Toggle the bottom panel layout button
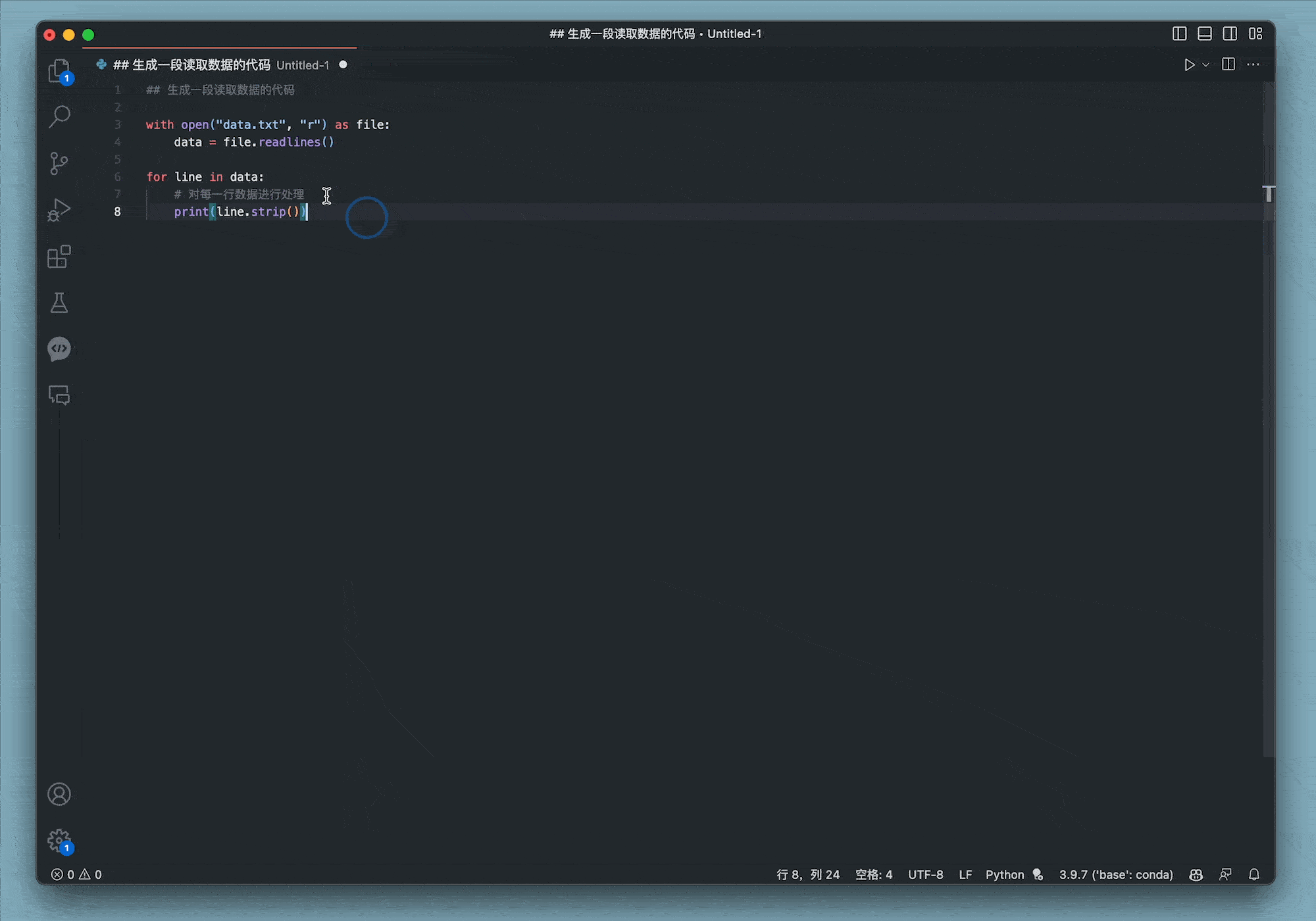This screenshot has width=1316, height=921. point(1204,34)
